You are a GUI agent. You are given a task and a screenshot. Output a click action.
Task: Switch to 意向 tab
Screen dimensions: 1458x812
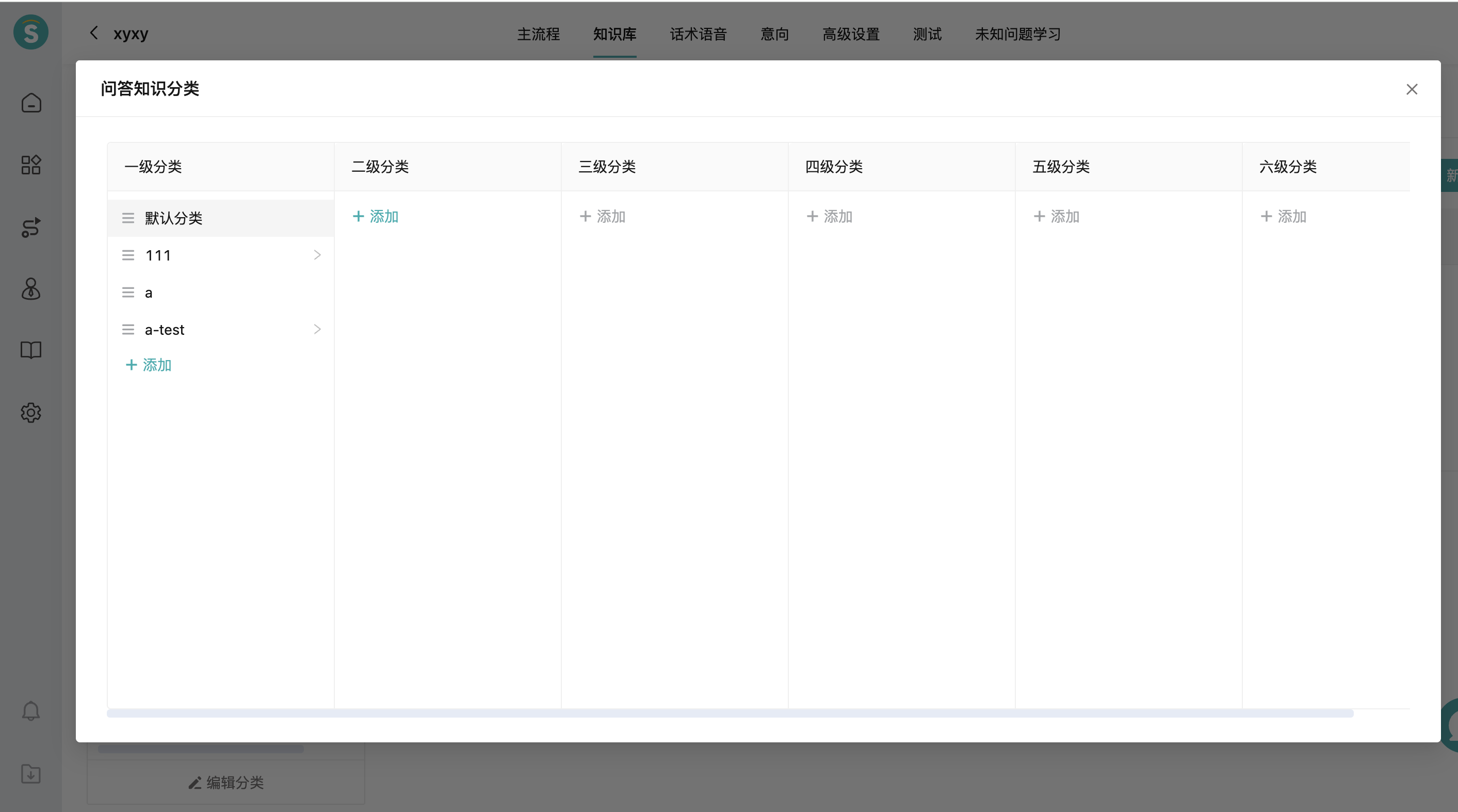click(774, 34)
